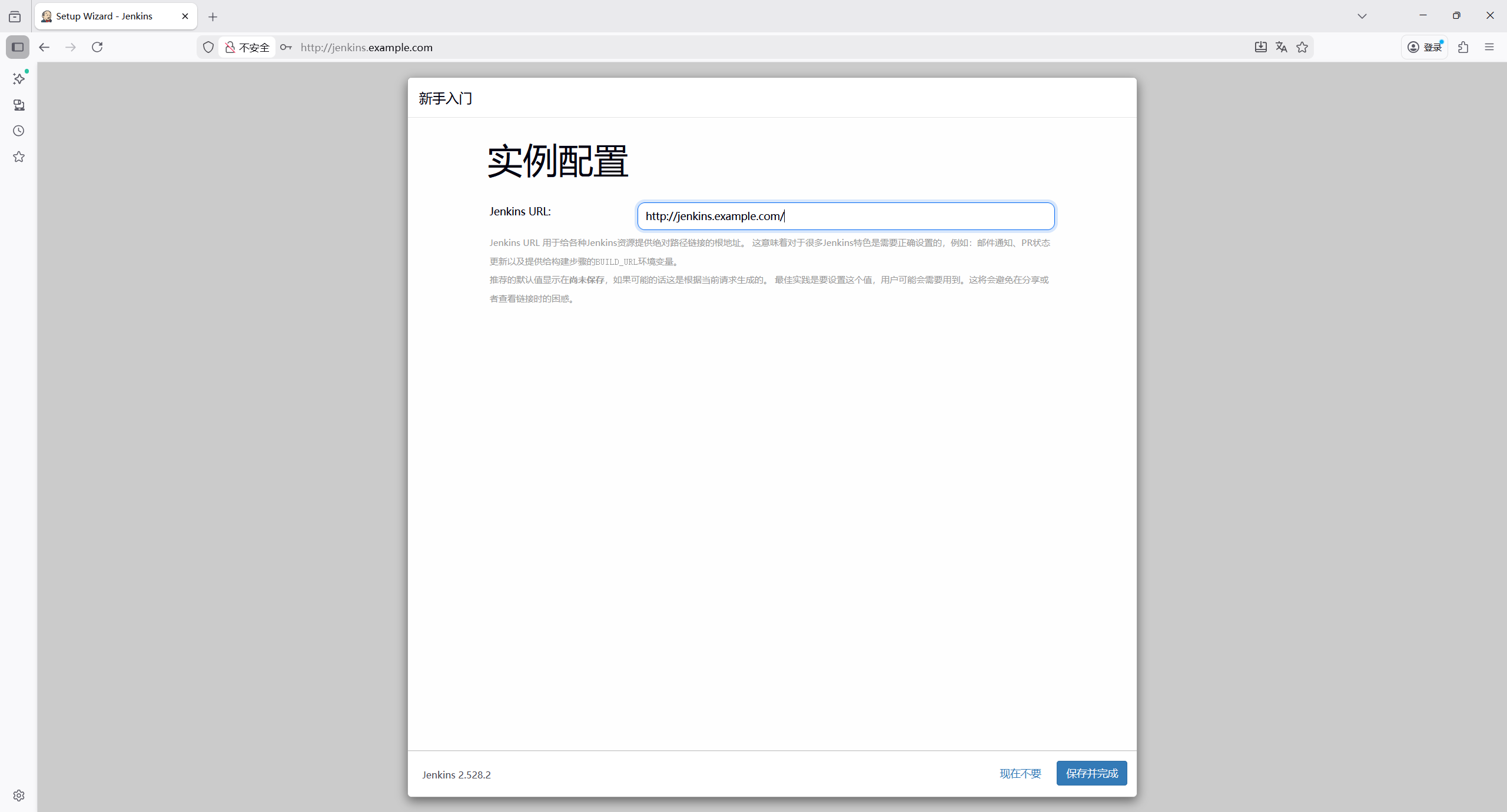Click the saved password key icon

(x=286, y=47)
